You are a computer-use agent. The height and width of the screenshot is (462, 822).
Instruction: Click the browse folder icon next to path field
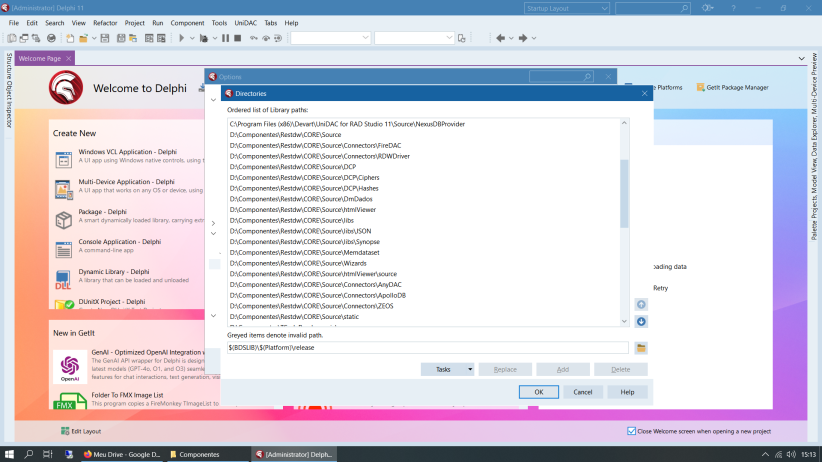click(x=641, y=347)
